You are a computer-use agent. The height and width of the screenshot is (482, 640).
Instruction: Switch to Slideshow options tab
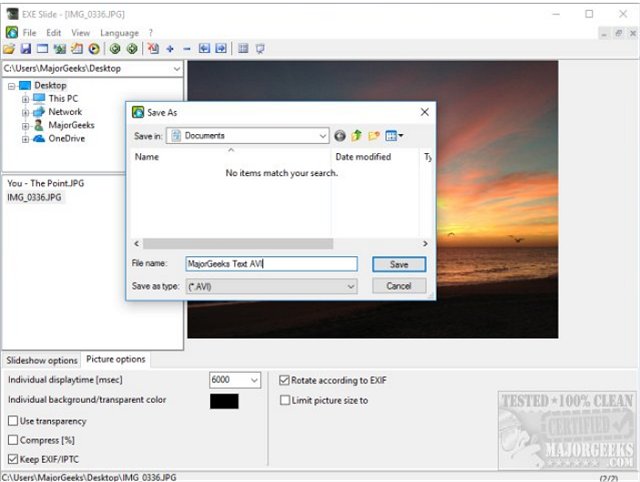tap(42, 360)
